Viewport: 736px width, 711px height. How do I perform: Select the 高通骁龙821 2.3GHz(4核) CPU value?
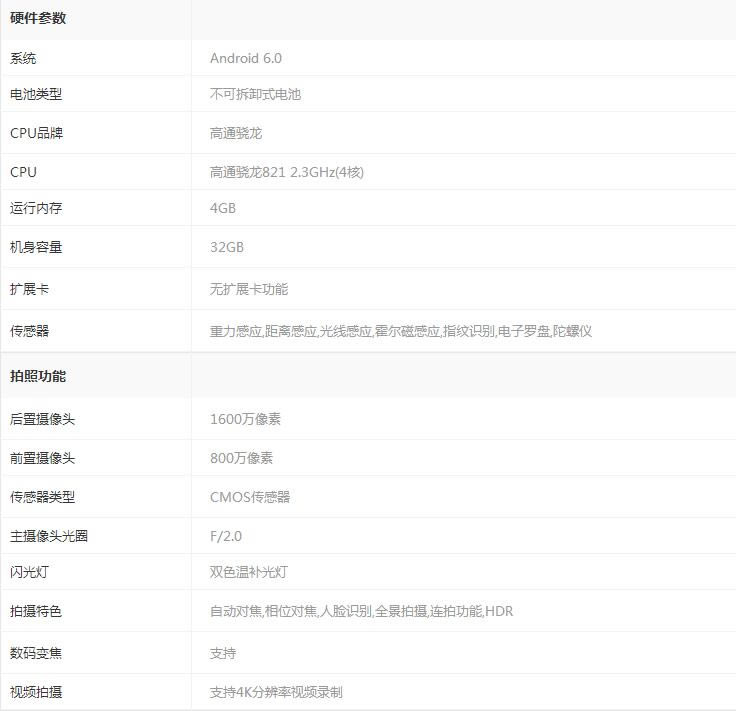[287, 172]
